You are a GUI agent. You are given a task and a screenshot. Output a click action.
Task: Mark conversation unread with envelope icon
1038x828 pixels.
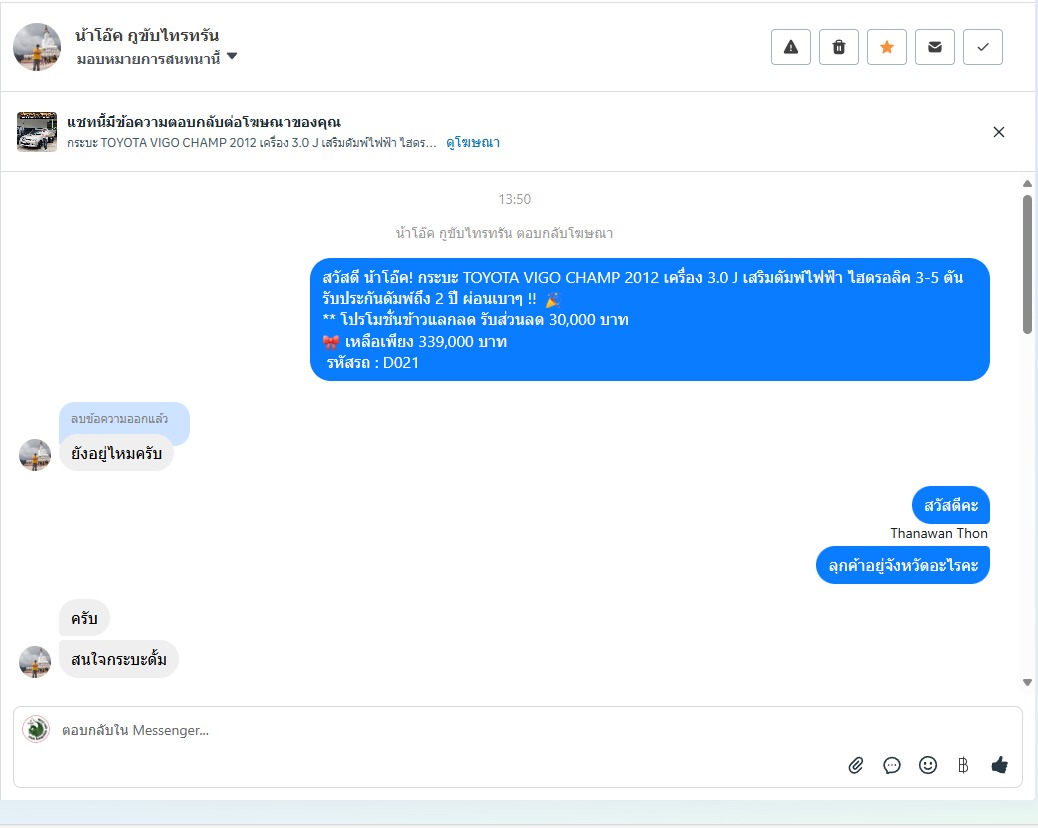(x=935, y=47)
